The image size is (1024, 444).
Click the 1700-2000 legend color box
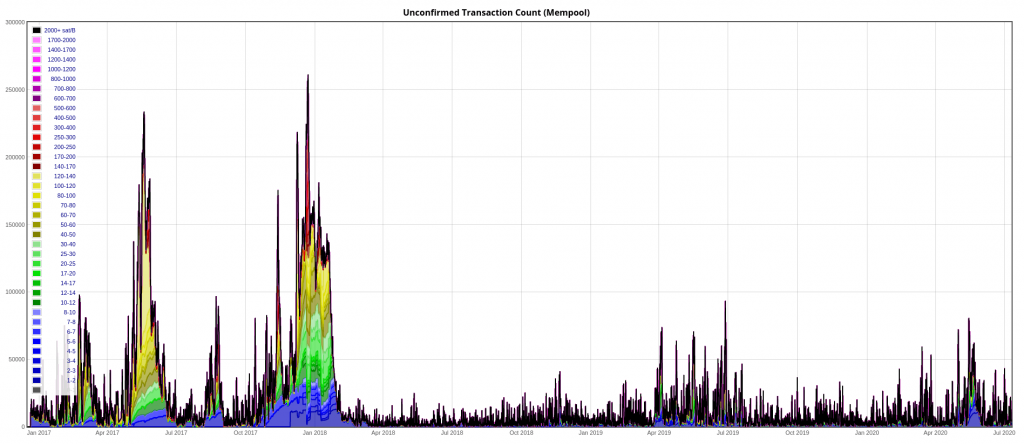37,40
